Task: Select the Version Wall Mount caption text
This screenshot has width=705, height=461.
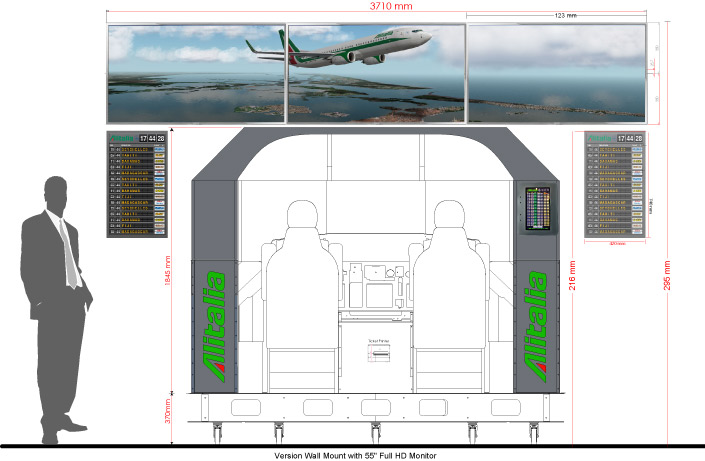Action: (355, 456)
